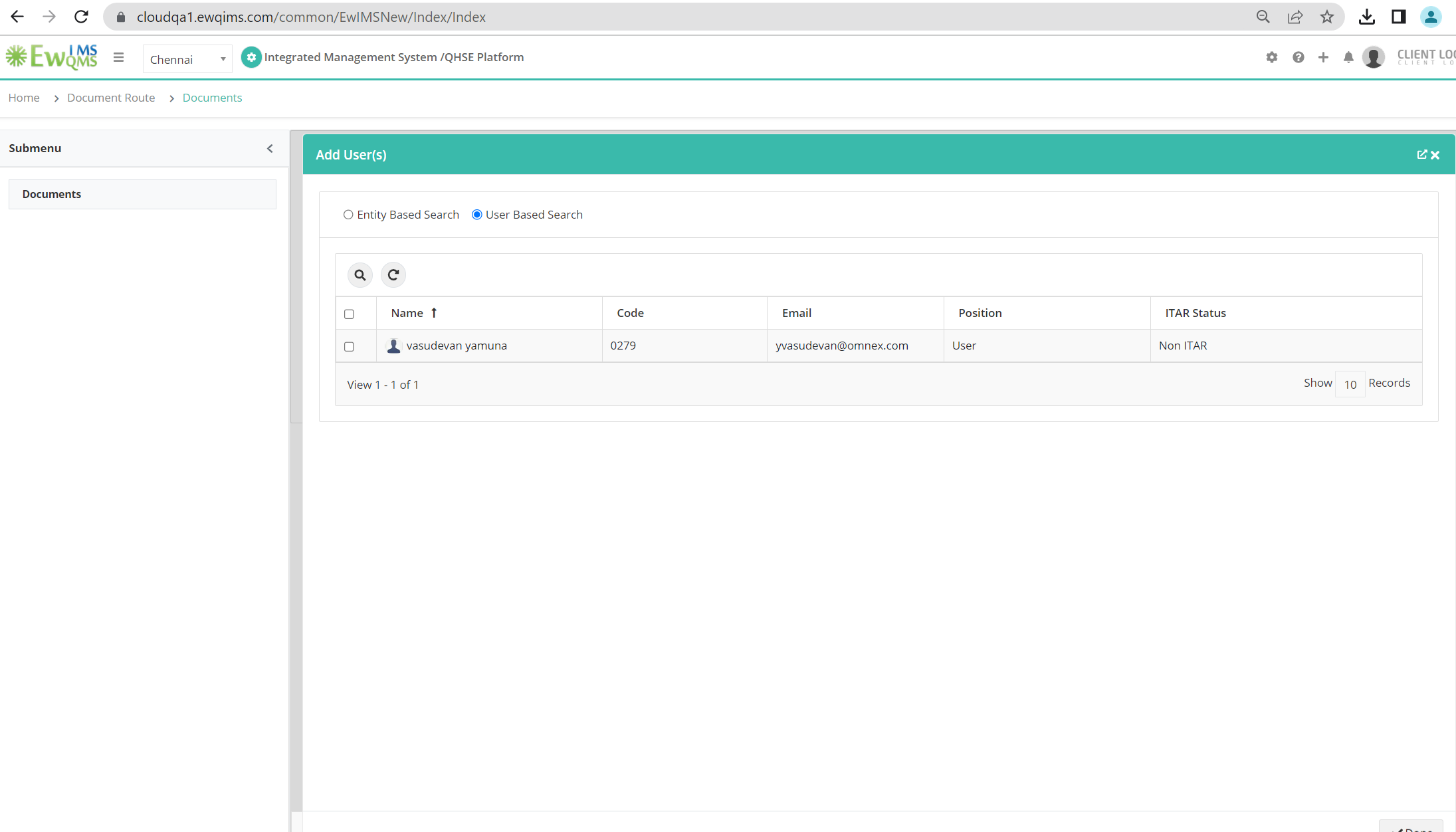Open the hamburger main menu
This screenshot has height=832, width=1456.
point(119,57)
